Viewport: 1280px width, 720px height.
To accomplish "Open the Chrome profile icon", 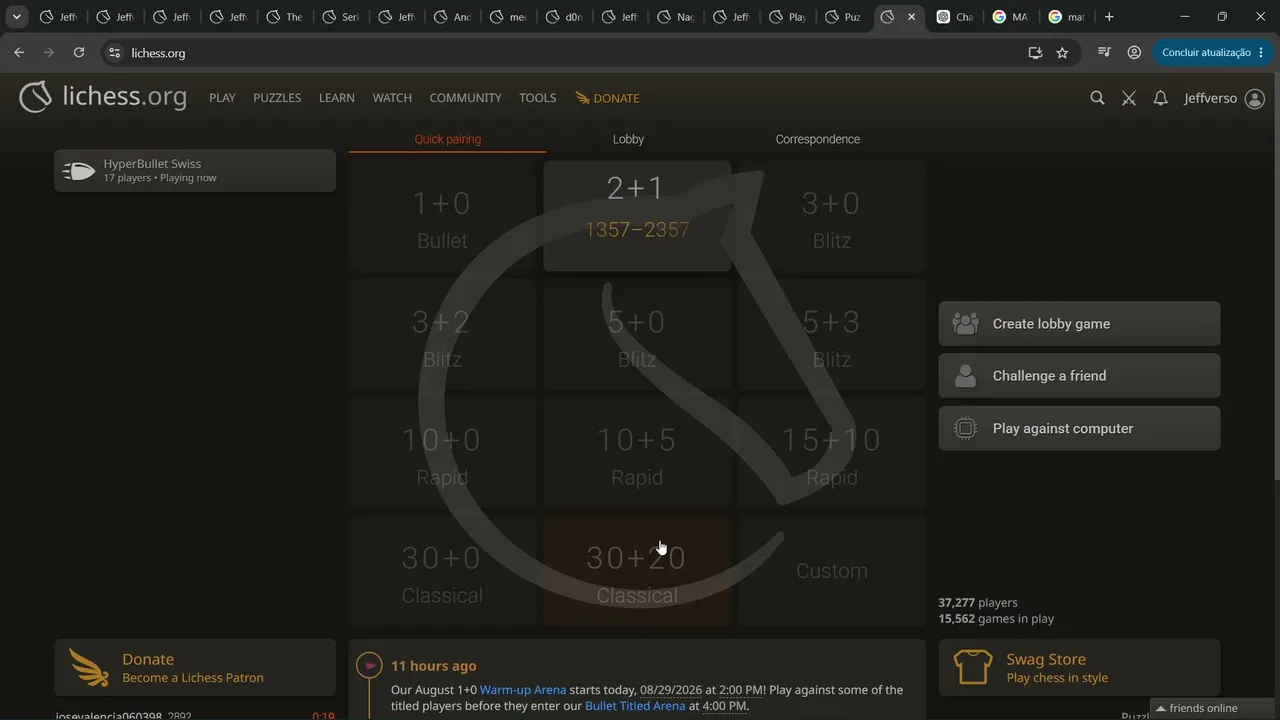I will point(1134,53).
